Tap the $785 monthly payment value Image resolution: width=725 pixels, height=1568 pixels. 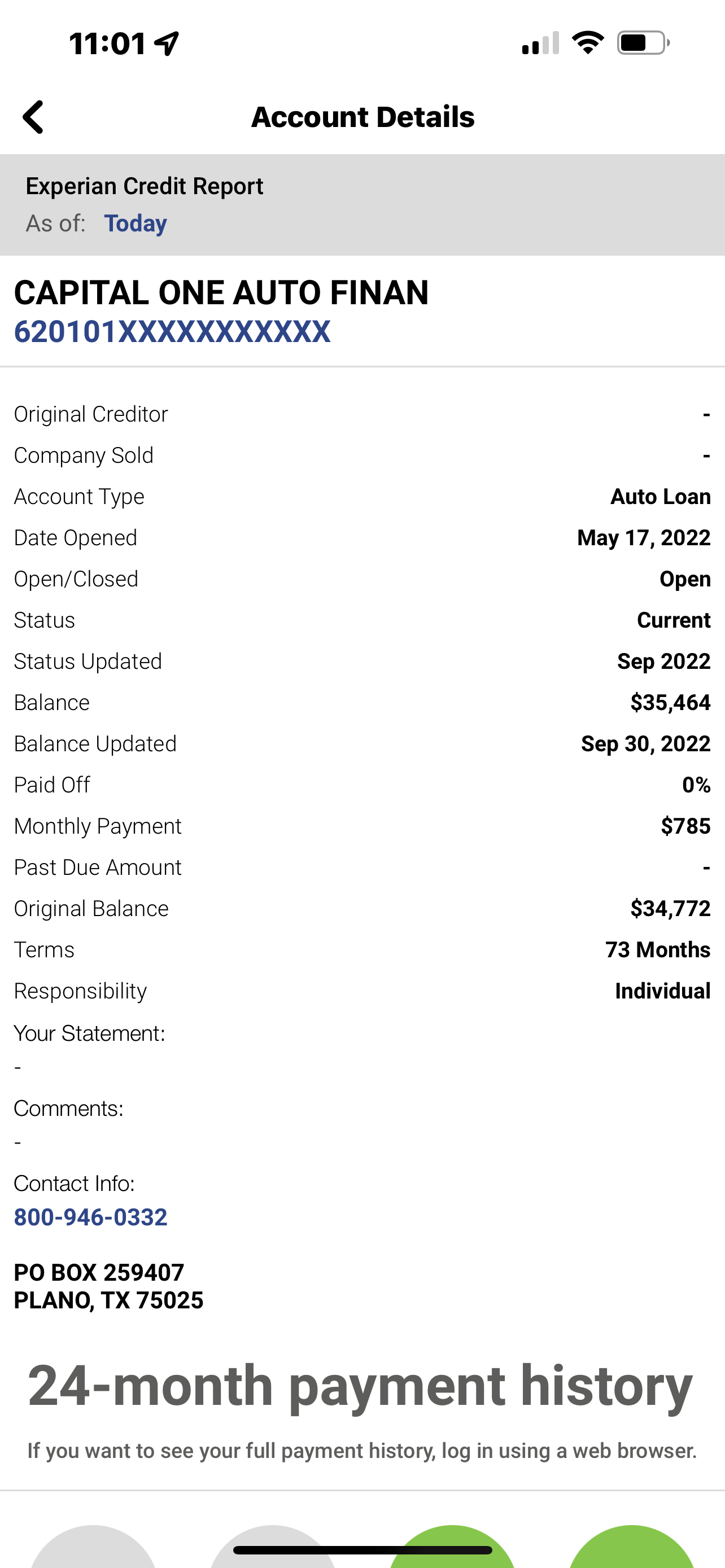click(x=685, y=826)
